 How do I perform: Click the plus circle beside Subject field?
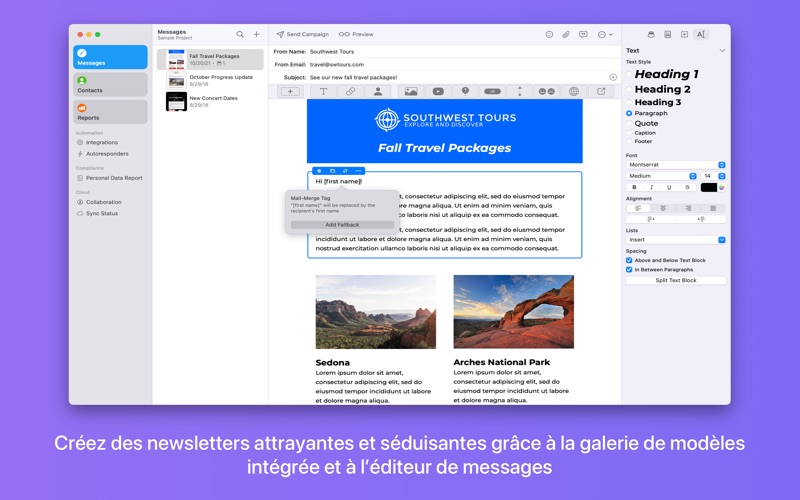coord(613,77)
